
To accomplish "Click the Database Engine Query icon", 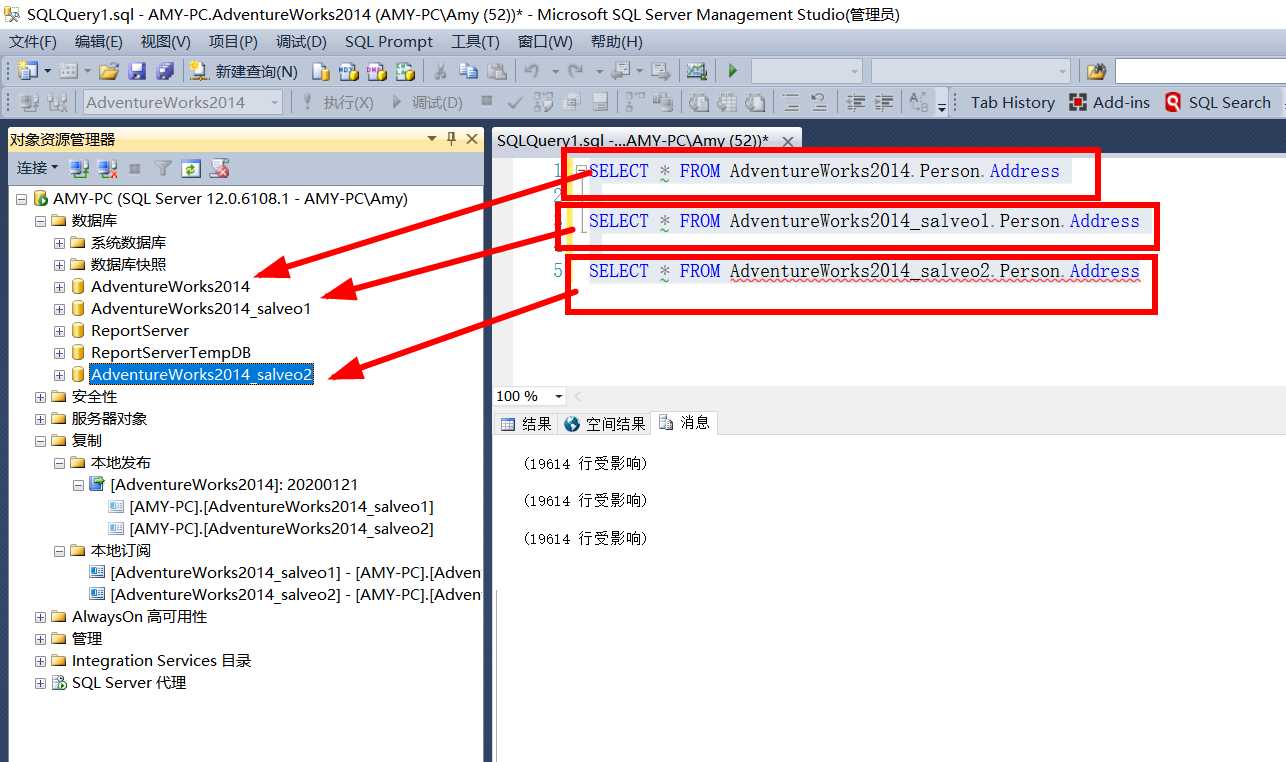I will tap(321, 71).
